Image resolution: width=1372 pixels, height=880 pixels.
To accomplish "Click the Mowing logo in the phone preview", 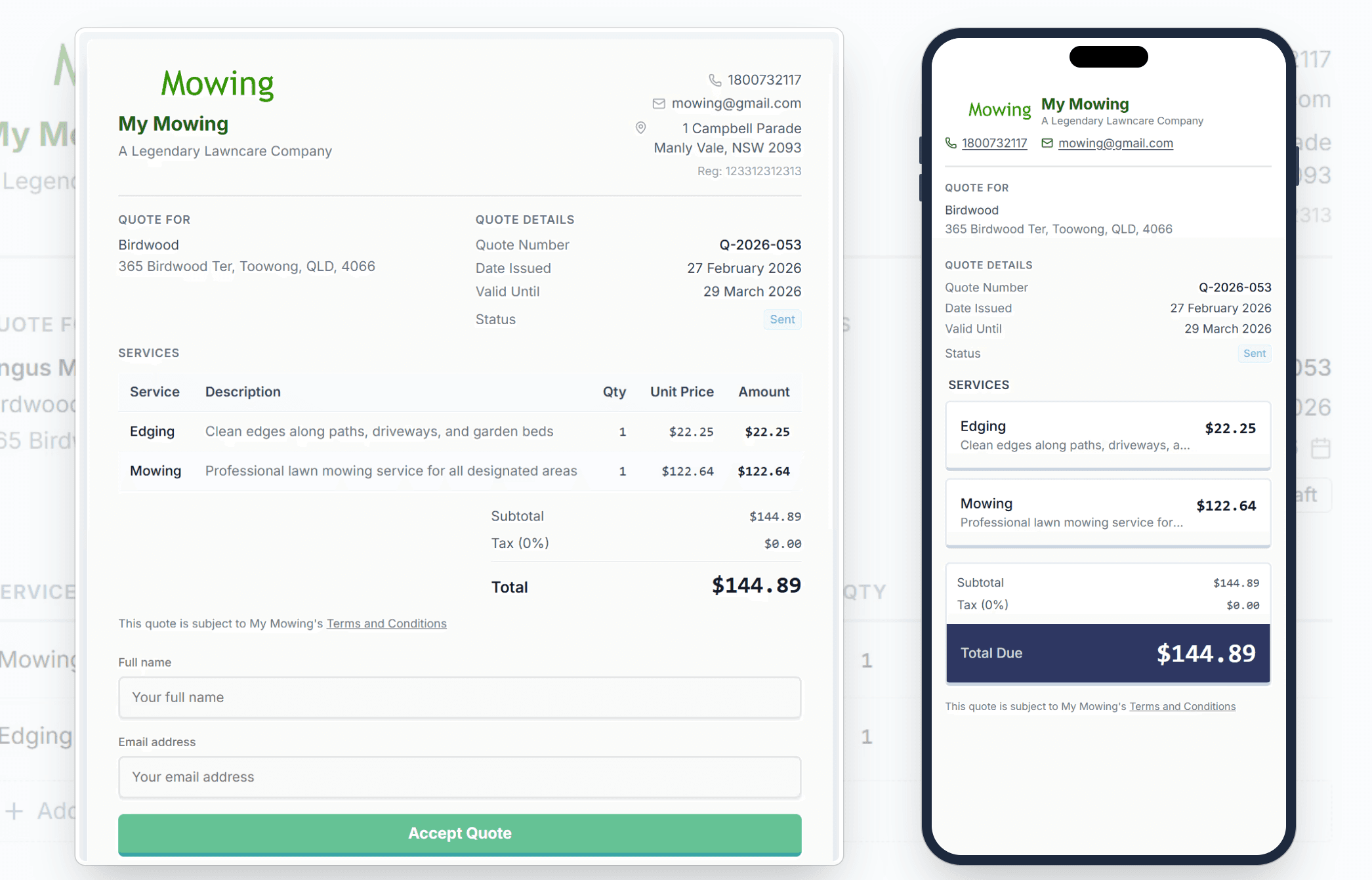I will 999,110.
